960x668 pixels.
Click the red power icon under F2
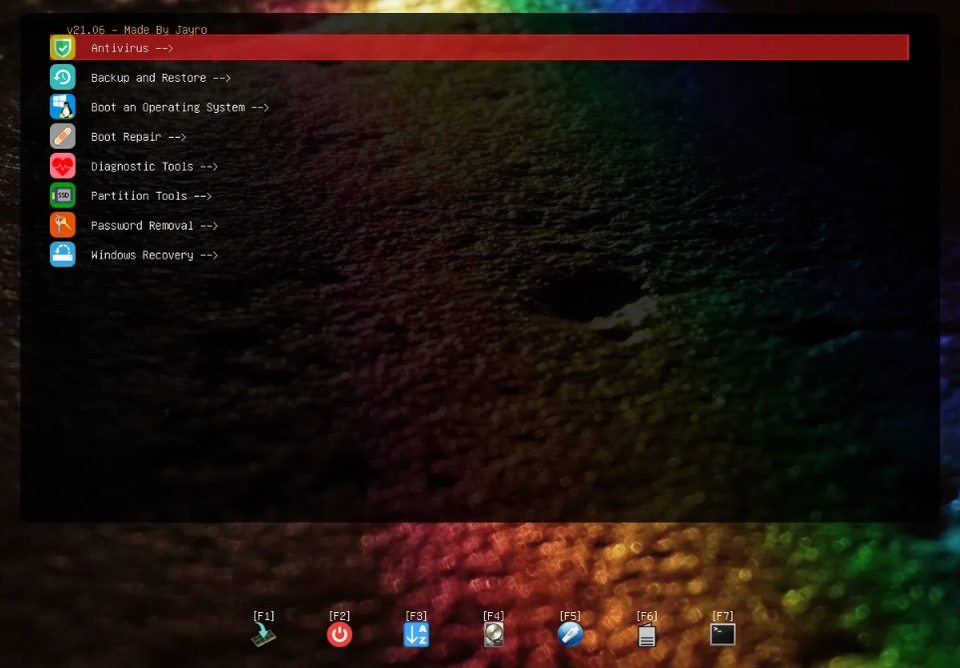pyautogui.click(x=339, y=635)
